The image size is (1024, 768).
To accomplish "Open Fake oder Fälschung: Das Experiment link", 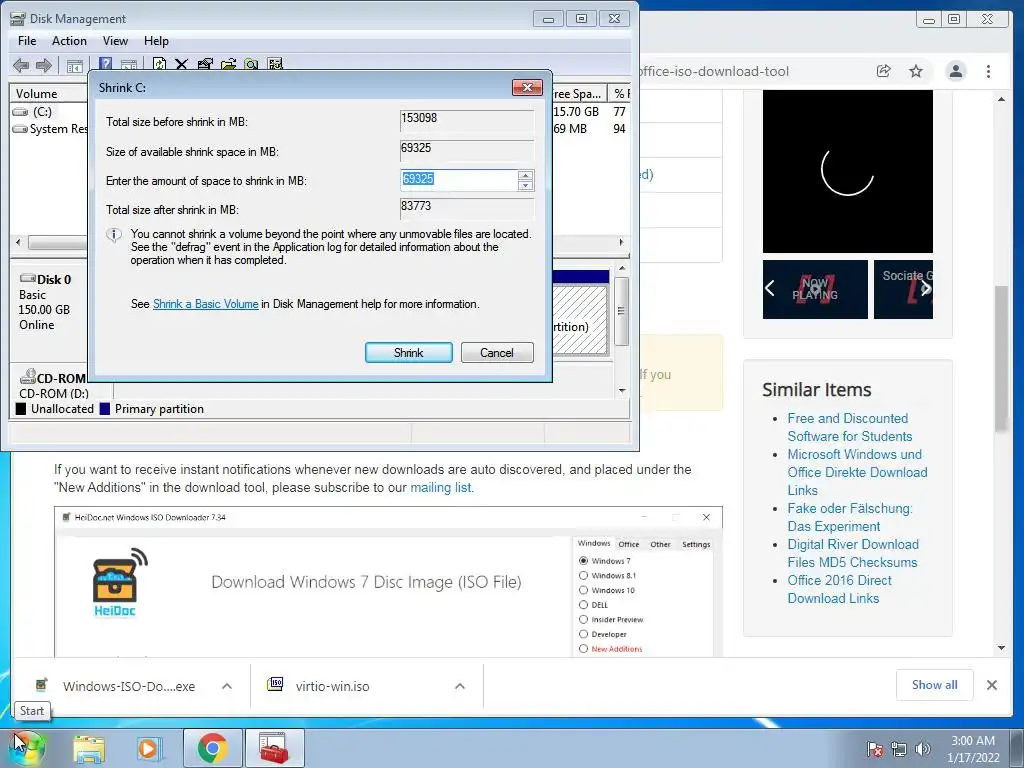I will coord(850,517).
